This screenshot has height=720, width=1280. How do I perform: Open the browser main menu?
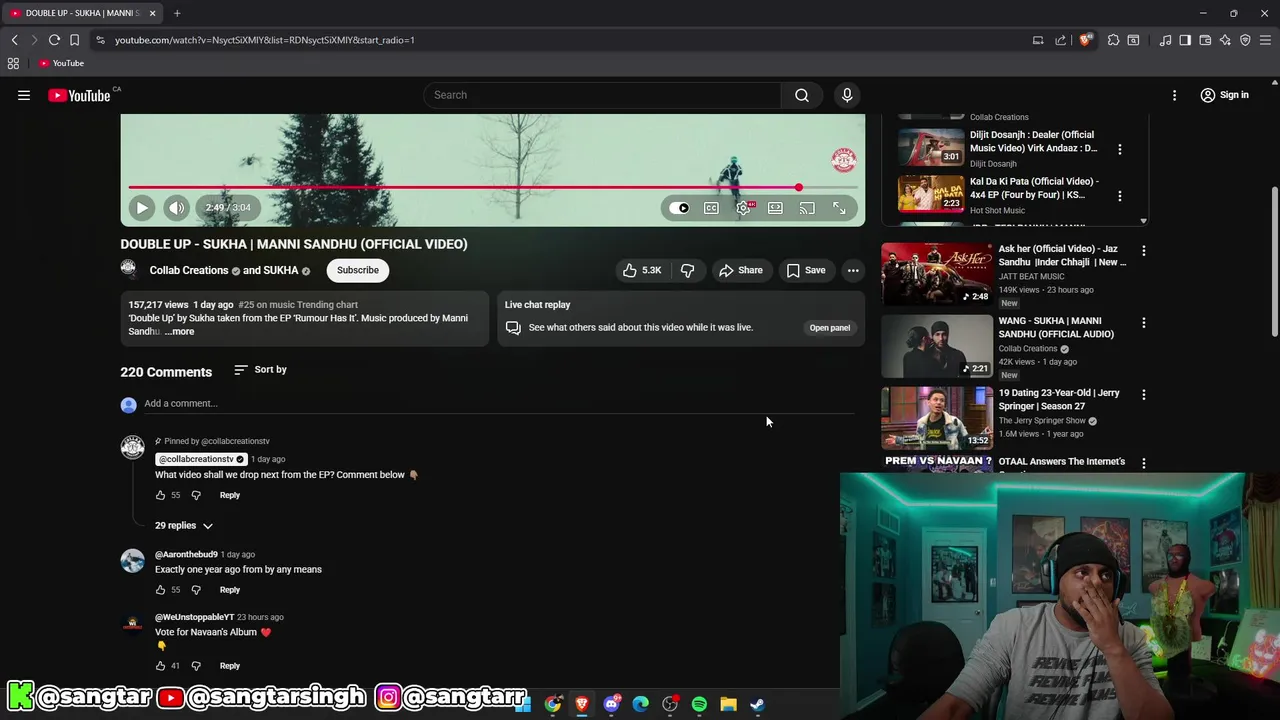(1265, 40)
